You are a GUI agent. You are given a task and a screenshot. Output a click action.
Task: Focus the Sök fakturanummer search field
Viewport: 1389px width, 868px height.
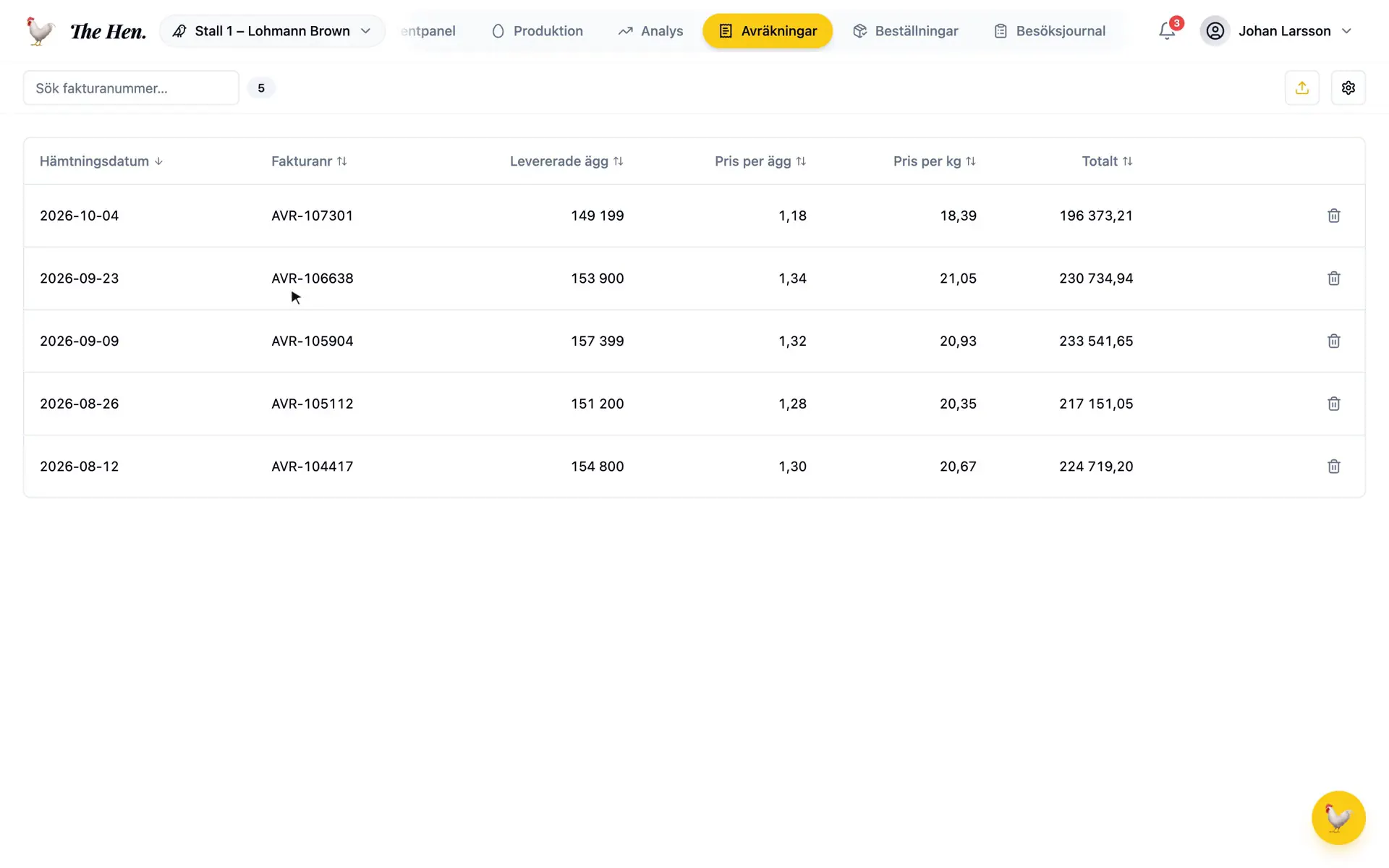131,88
